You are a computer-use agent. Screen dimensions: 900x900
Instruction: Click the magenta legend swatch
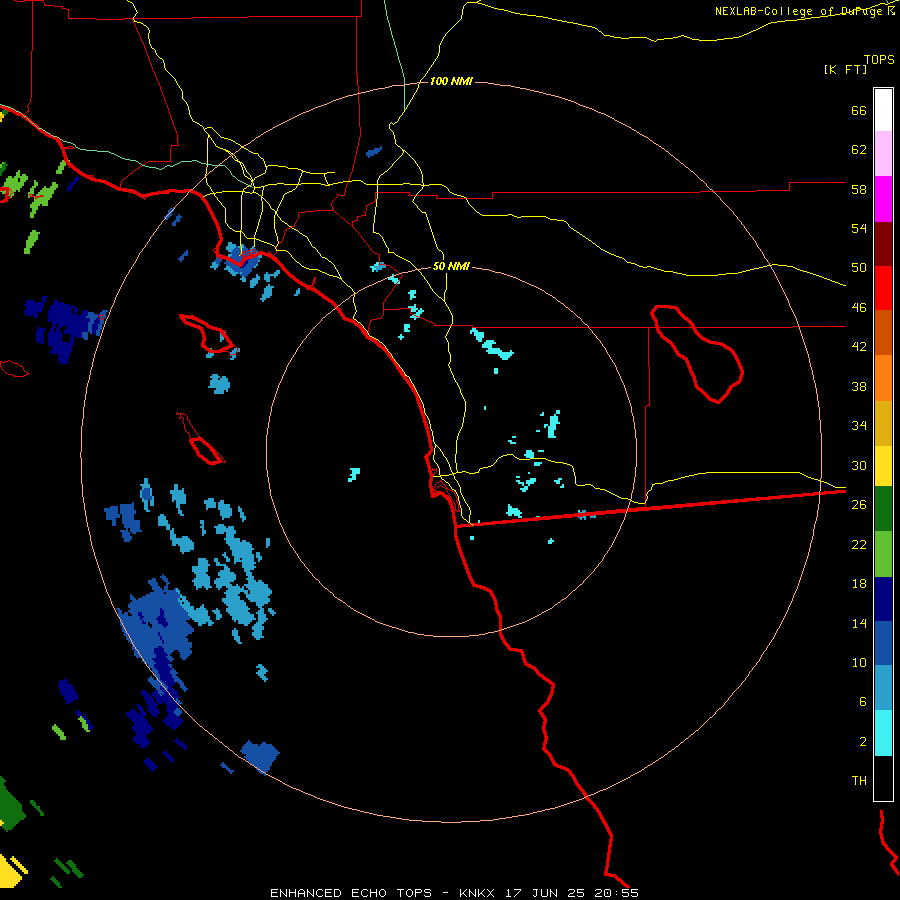pos(883,199)
